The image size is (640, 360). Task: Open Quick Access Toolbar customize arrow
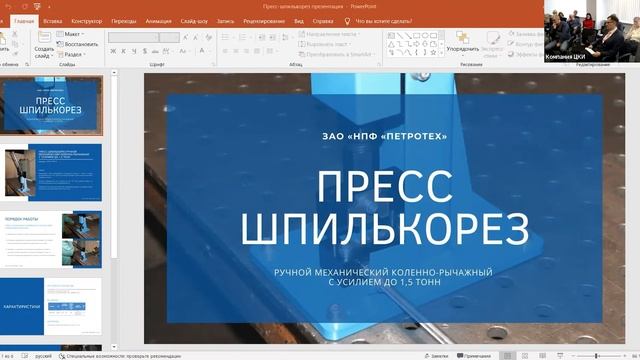coord(49,7)
